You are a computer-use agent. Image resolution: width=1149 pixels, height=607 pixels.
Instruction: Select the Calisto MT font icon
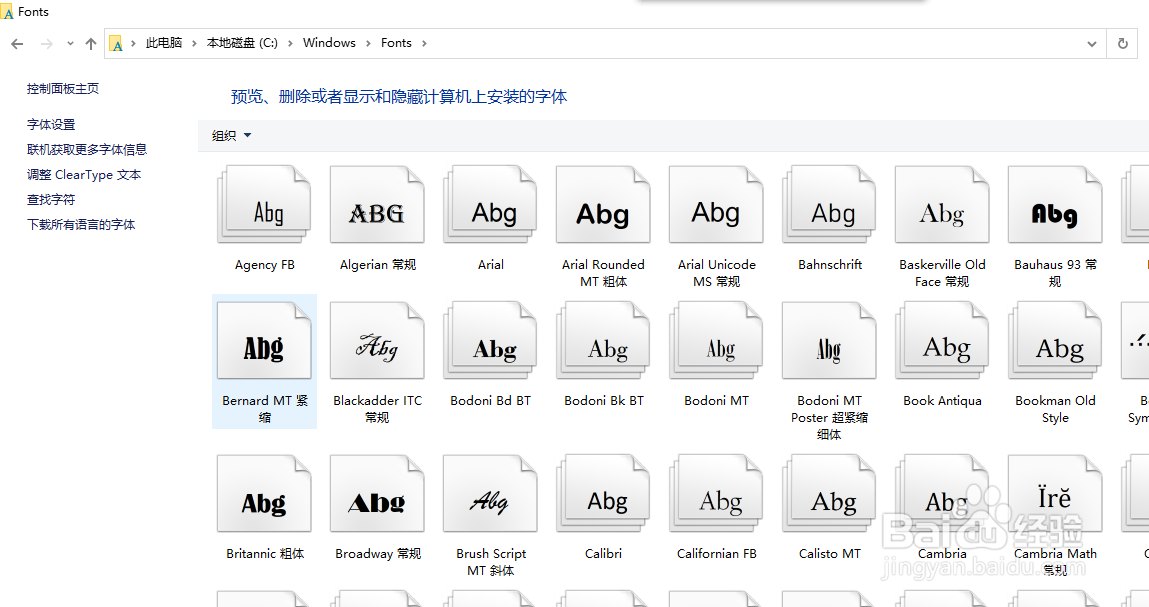pos(830,494)
